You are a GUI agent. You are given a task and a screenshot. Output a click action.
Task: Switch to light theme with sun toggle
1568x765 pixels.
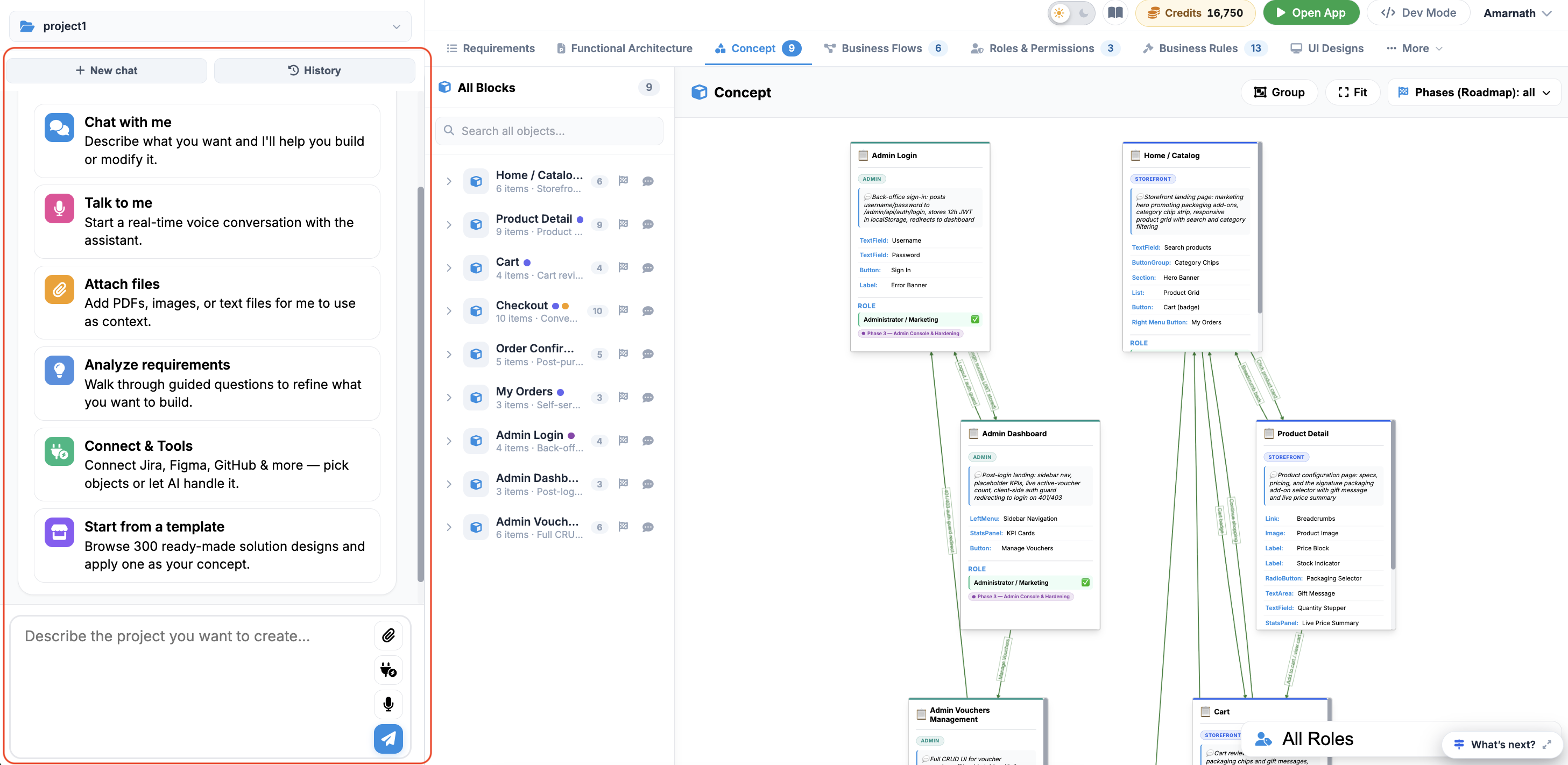(1060, 13)
